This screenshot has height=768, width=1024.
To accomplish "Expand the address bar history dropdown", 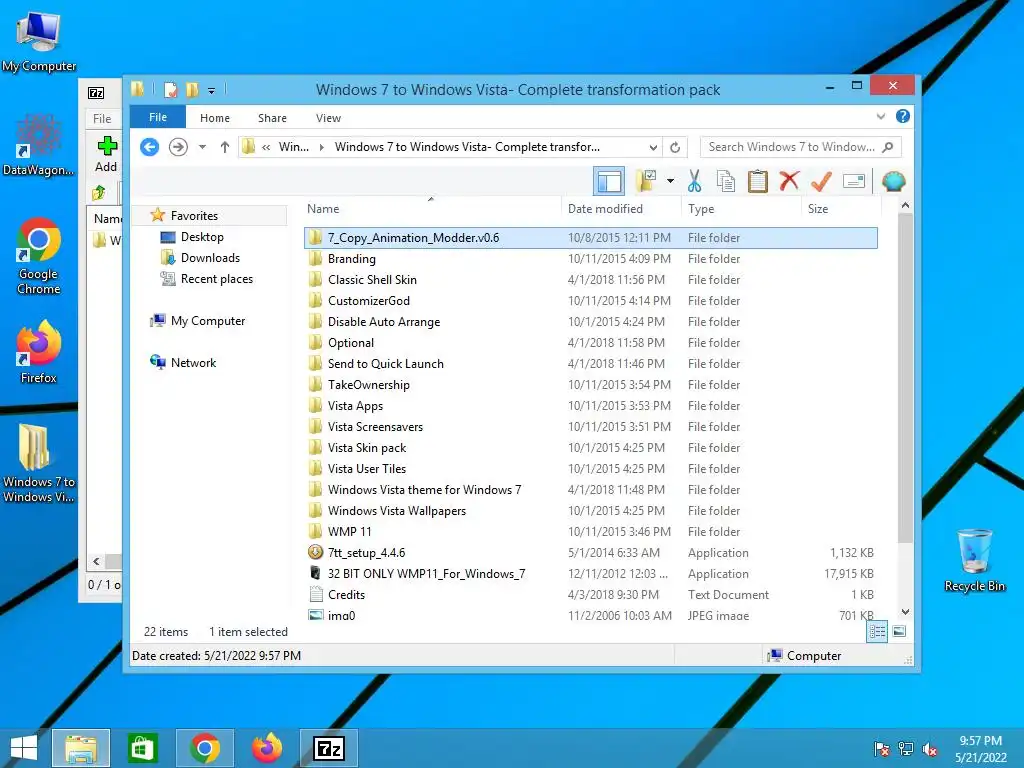I will point(652,147).
